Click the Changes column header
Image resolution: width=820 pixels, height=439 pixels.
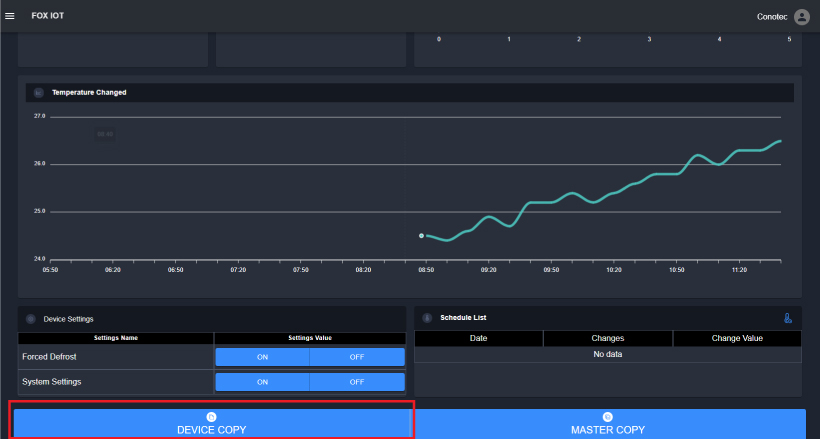[608, 339]
